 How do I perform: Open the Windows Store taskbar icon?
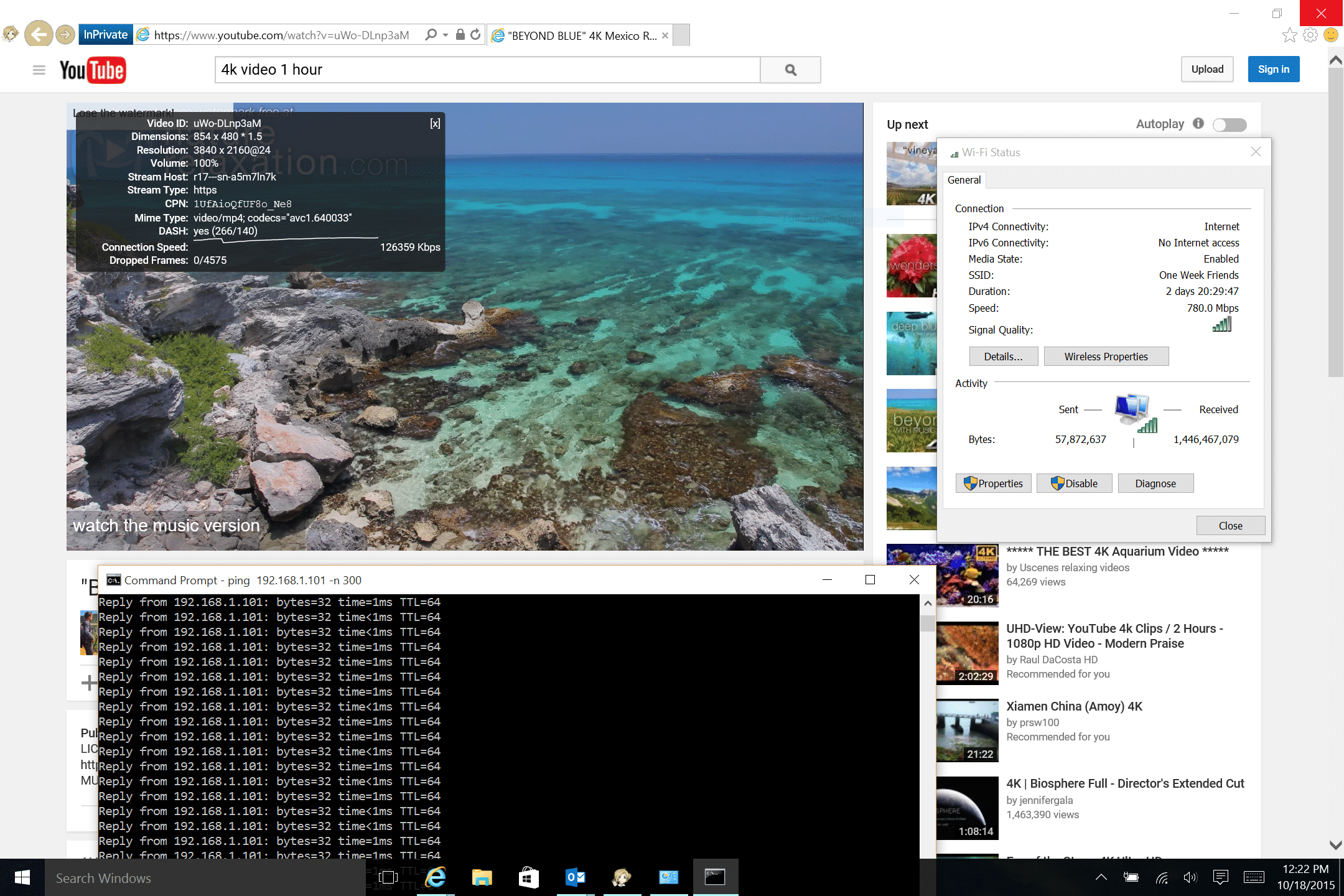tap(528, 877)
